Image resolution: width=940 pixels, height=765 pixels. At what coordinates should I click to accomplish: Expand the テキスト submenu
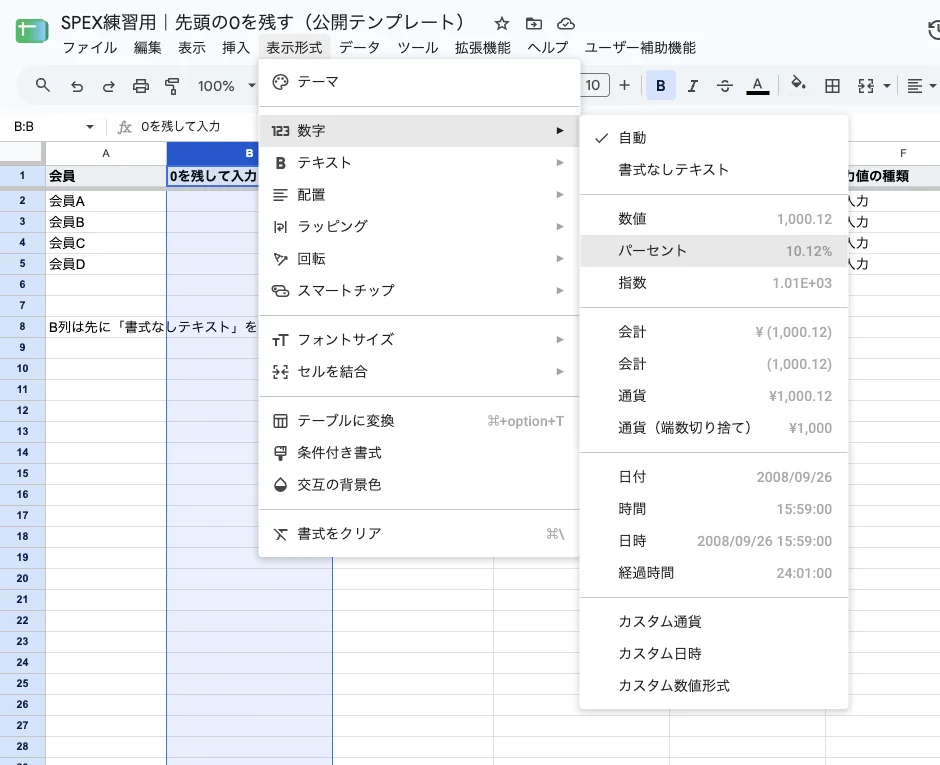click(x=420, y=162)
